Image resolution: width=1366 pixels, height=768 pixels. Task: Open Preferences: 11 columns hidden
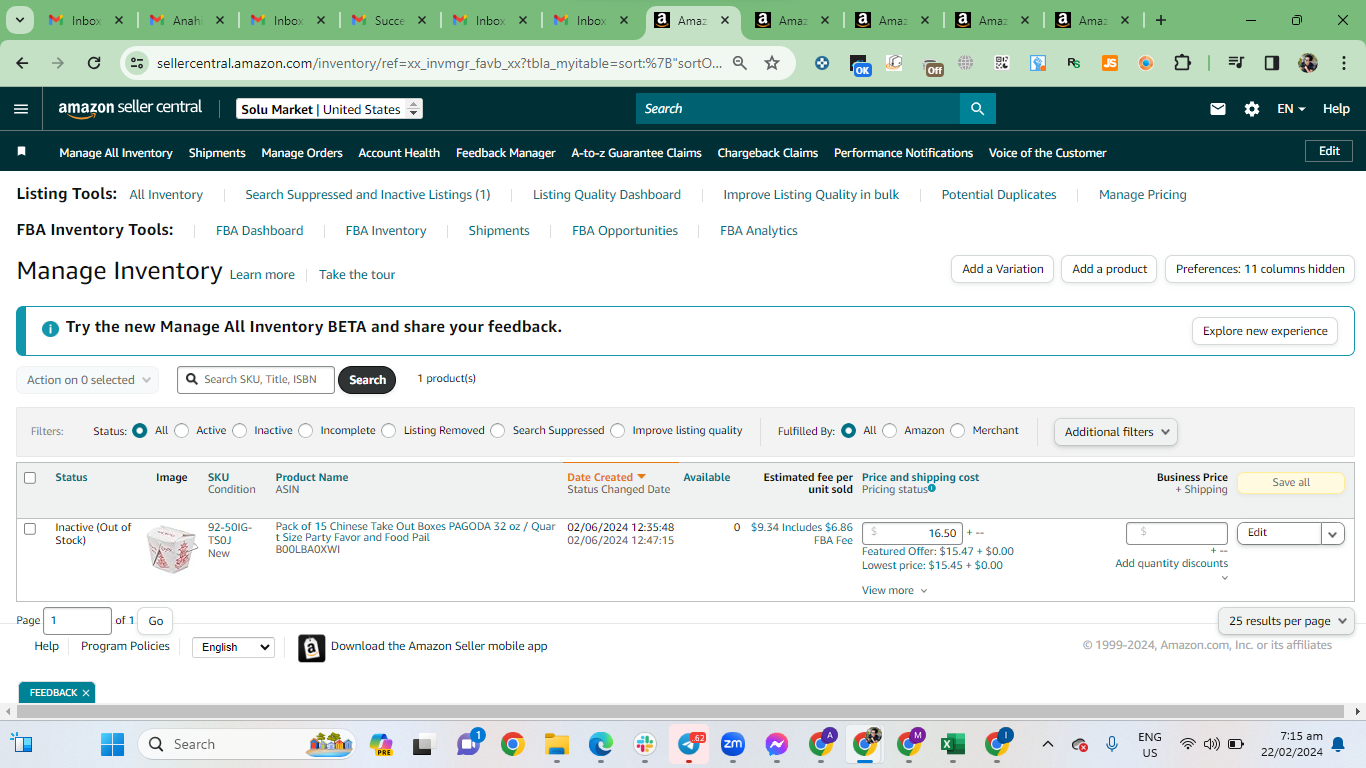click(1260, 269)
